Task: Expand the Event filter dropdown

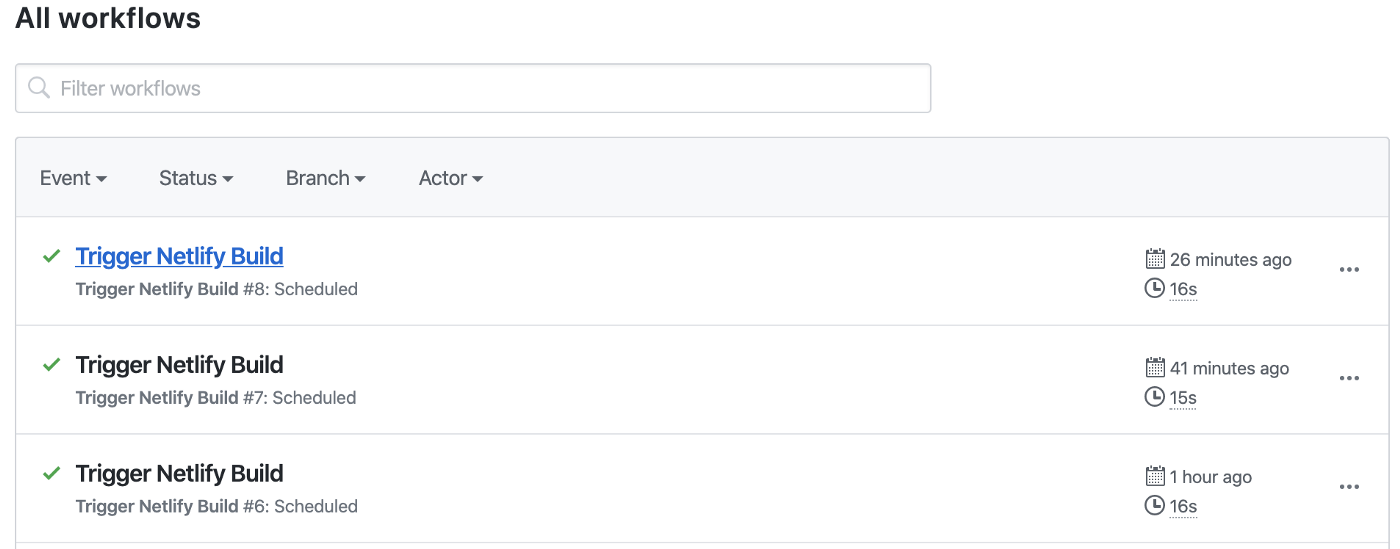Action: [73, 178]
